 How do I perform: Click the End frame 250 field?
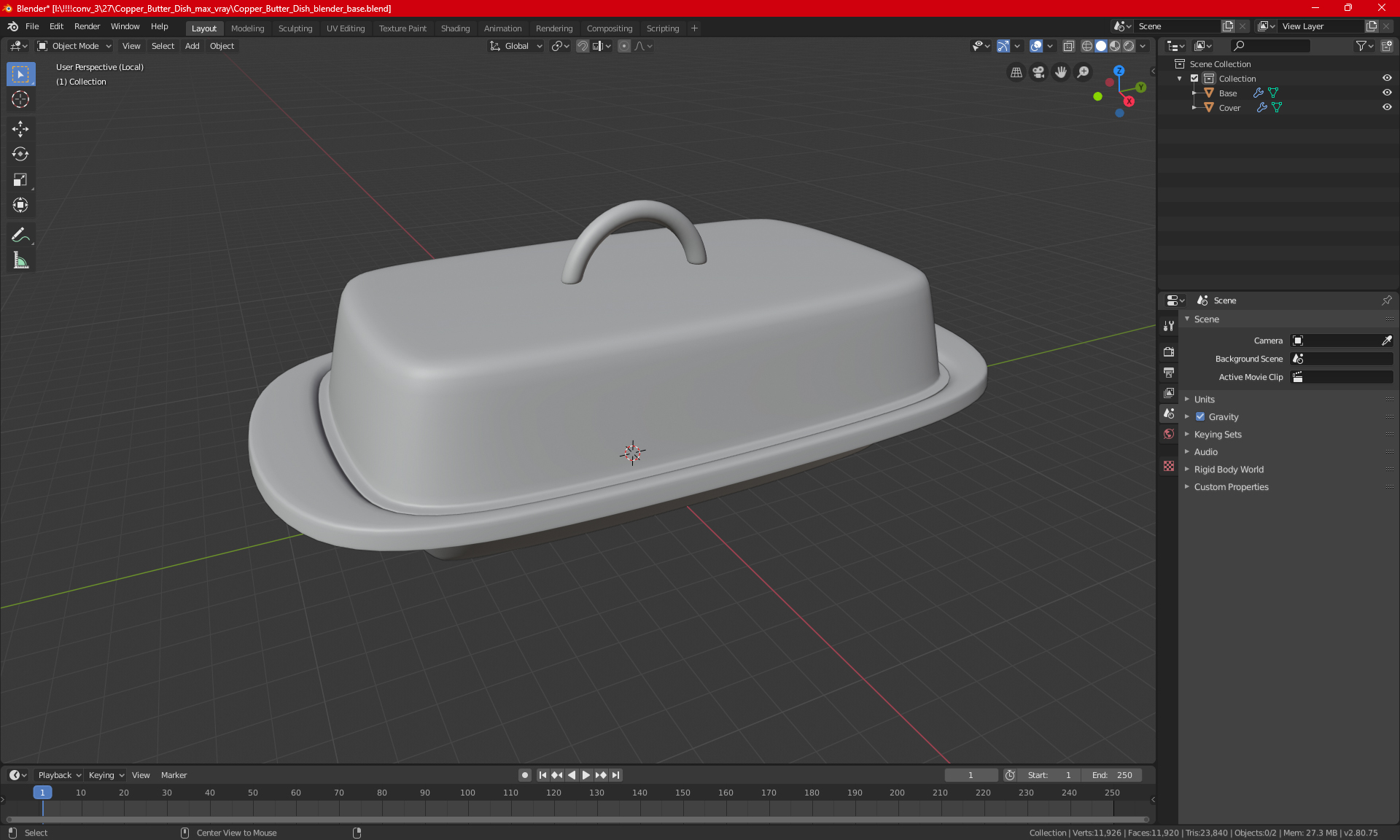tap(1112, 775)
